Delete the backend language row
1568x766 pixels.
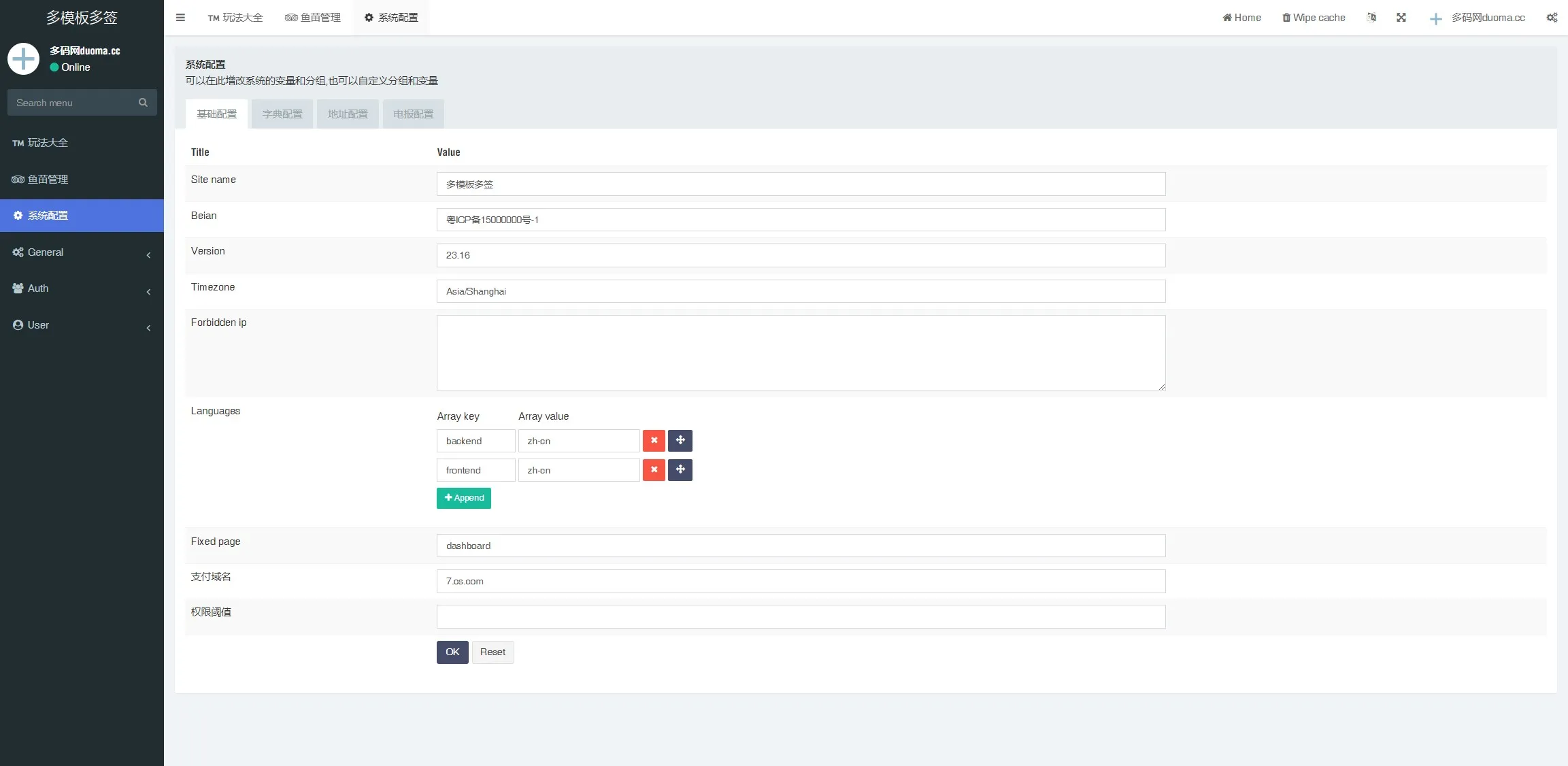click(x=654, y=441)
